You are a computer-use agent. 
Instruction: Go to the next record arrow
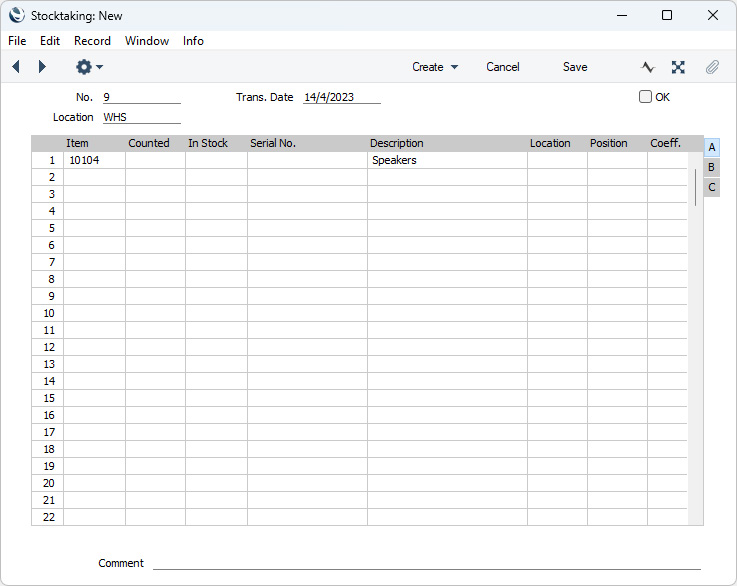(x=42, y=67)
